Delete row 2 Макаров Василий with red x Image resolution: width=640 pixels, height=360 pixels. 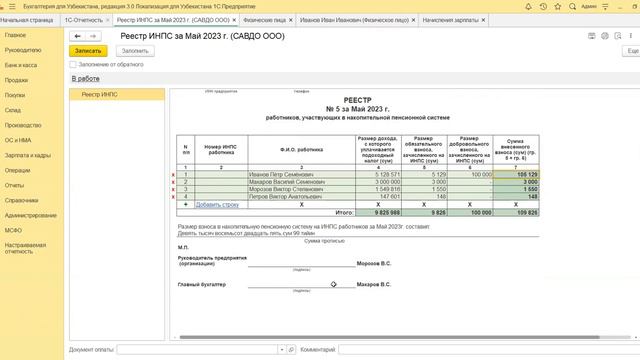point(173,182)
